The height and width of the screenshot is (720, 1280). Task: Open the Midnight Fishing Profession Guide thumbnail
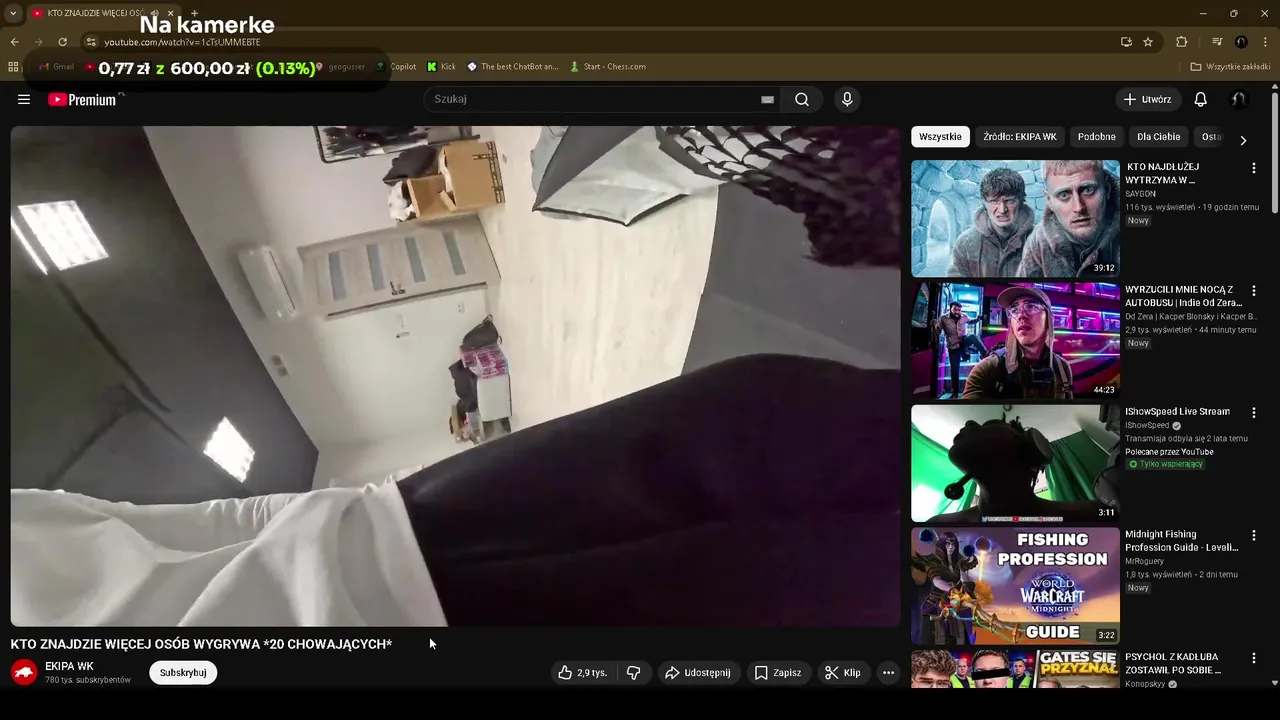(x=1015, y=585)
